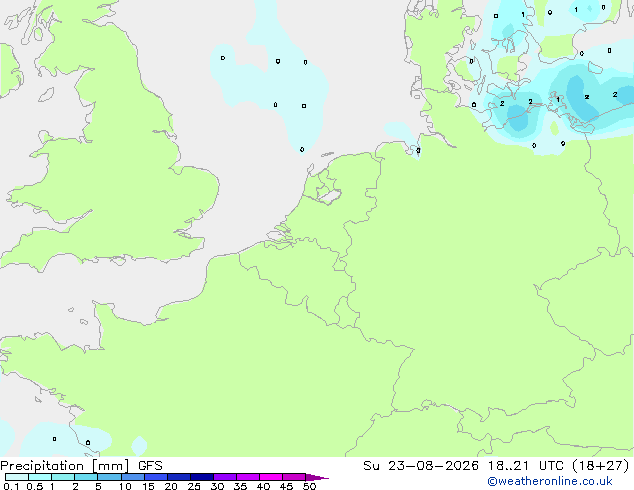Select the 35–40 mm legend color box
Screen dimensions: 634x490
click(248, 477)
